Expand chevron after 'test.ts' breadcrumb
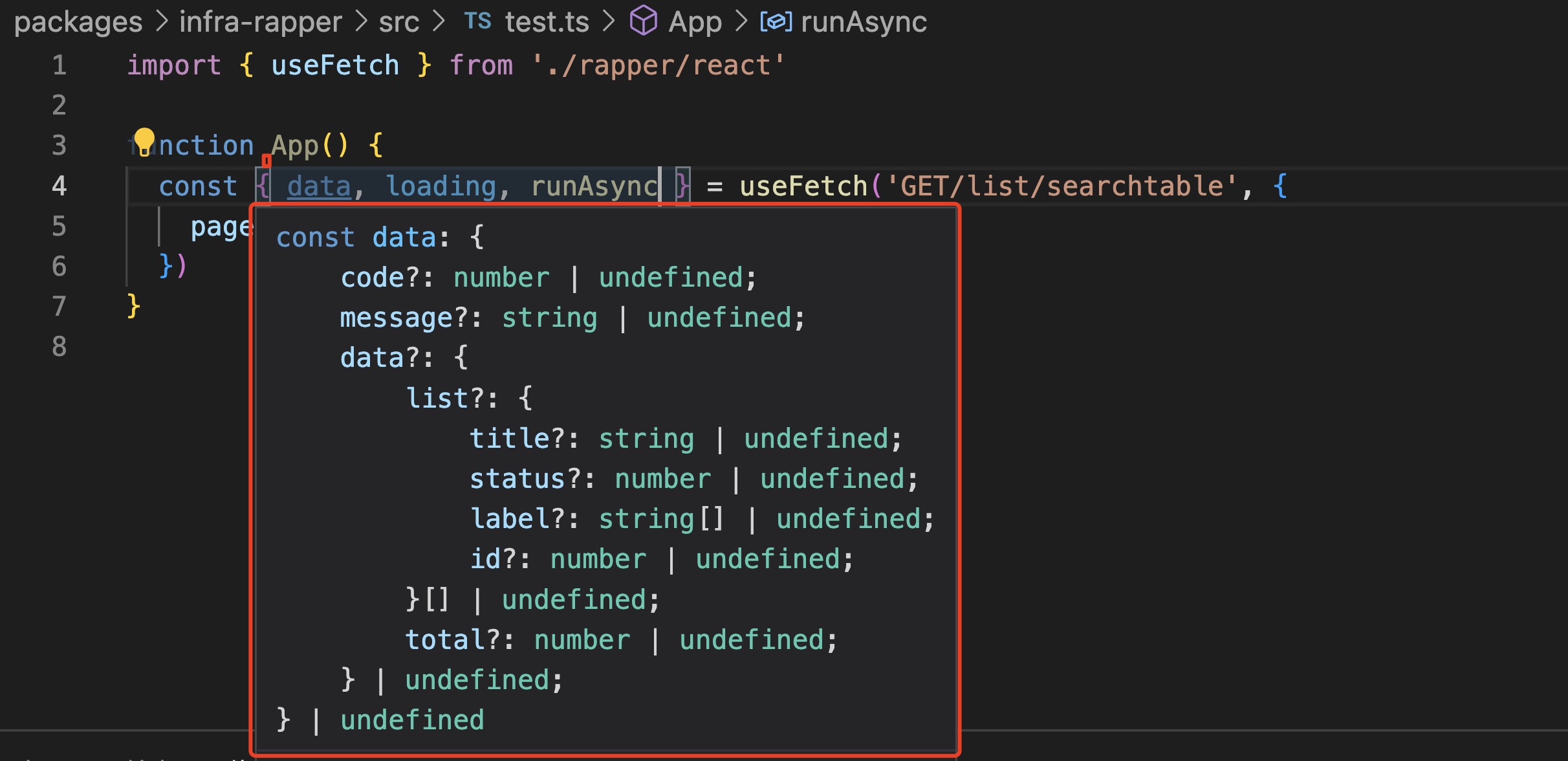 [x=608, y=22]
